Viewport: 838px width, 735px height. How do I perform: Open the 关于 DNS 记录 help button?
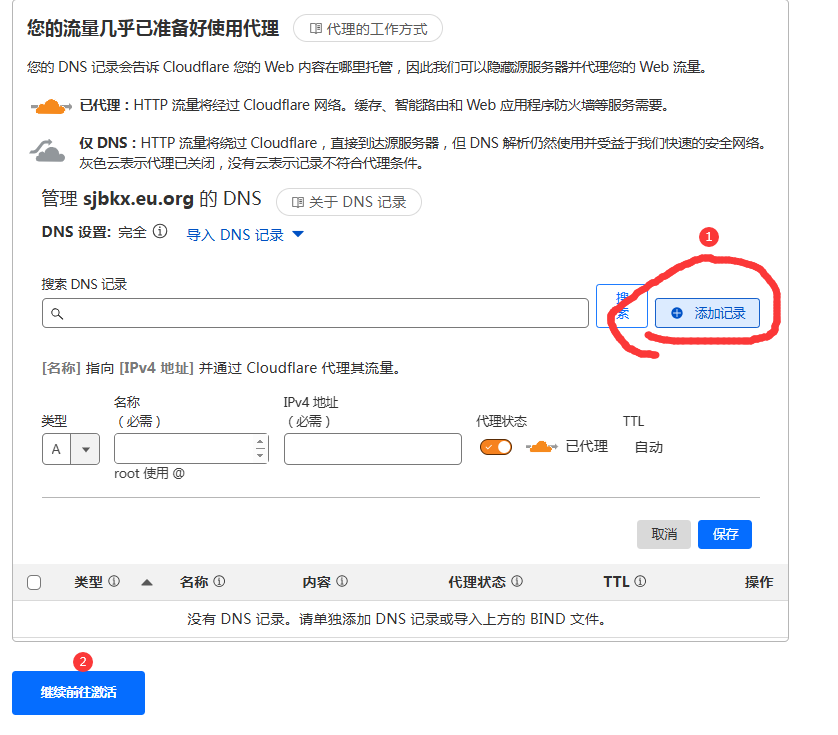click(x=348, y=202)
